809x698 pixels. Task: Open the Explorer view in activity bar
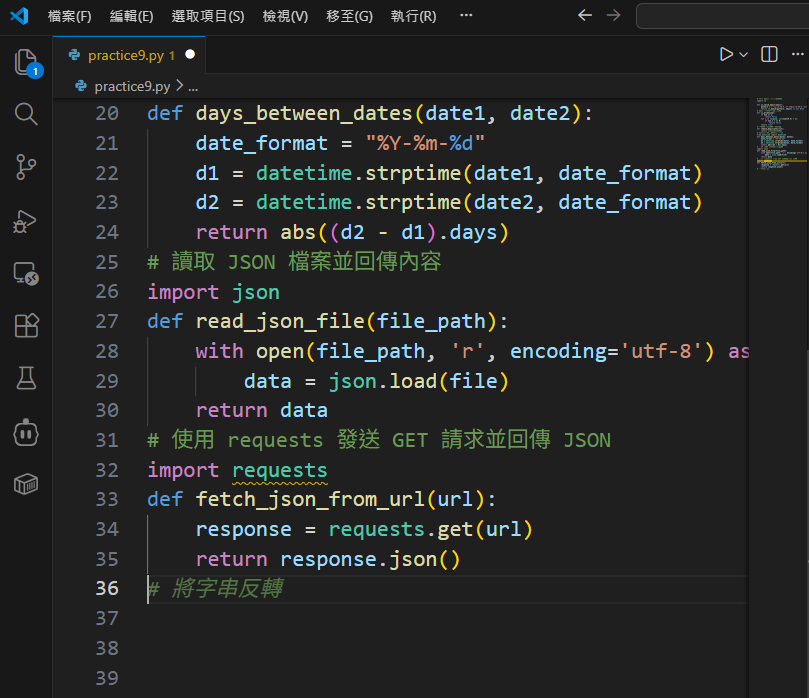(26, 63)
